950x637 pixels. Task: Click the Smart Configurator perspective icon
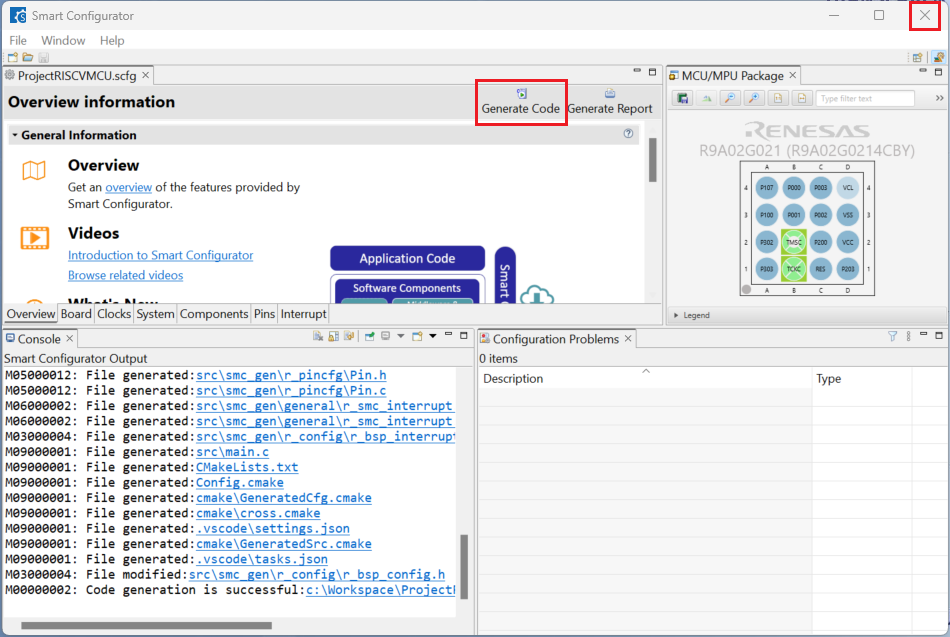tap(938, 58)
